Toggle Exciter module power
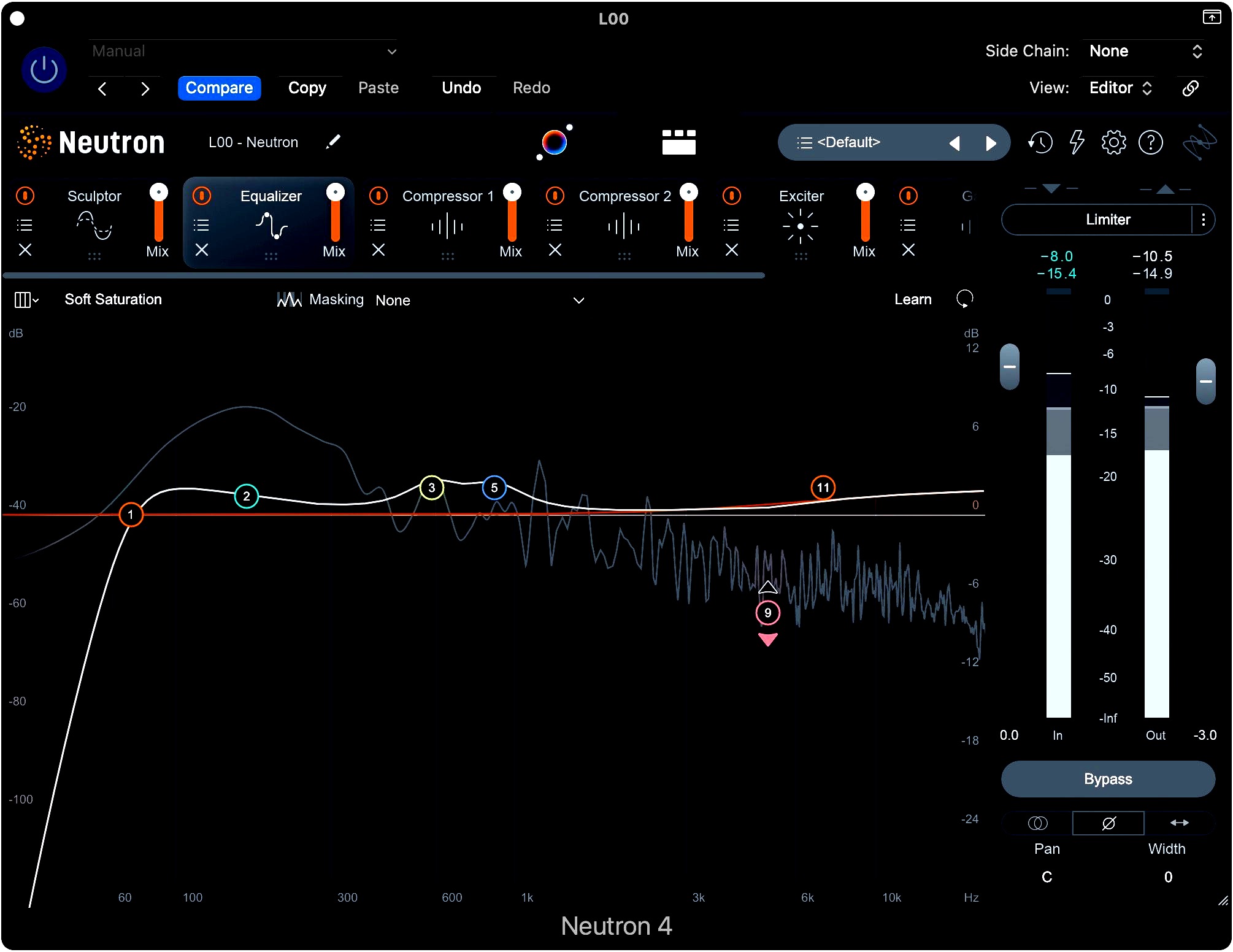The image size is (1233, 952). (x=732, y=196)
